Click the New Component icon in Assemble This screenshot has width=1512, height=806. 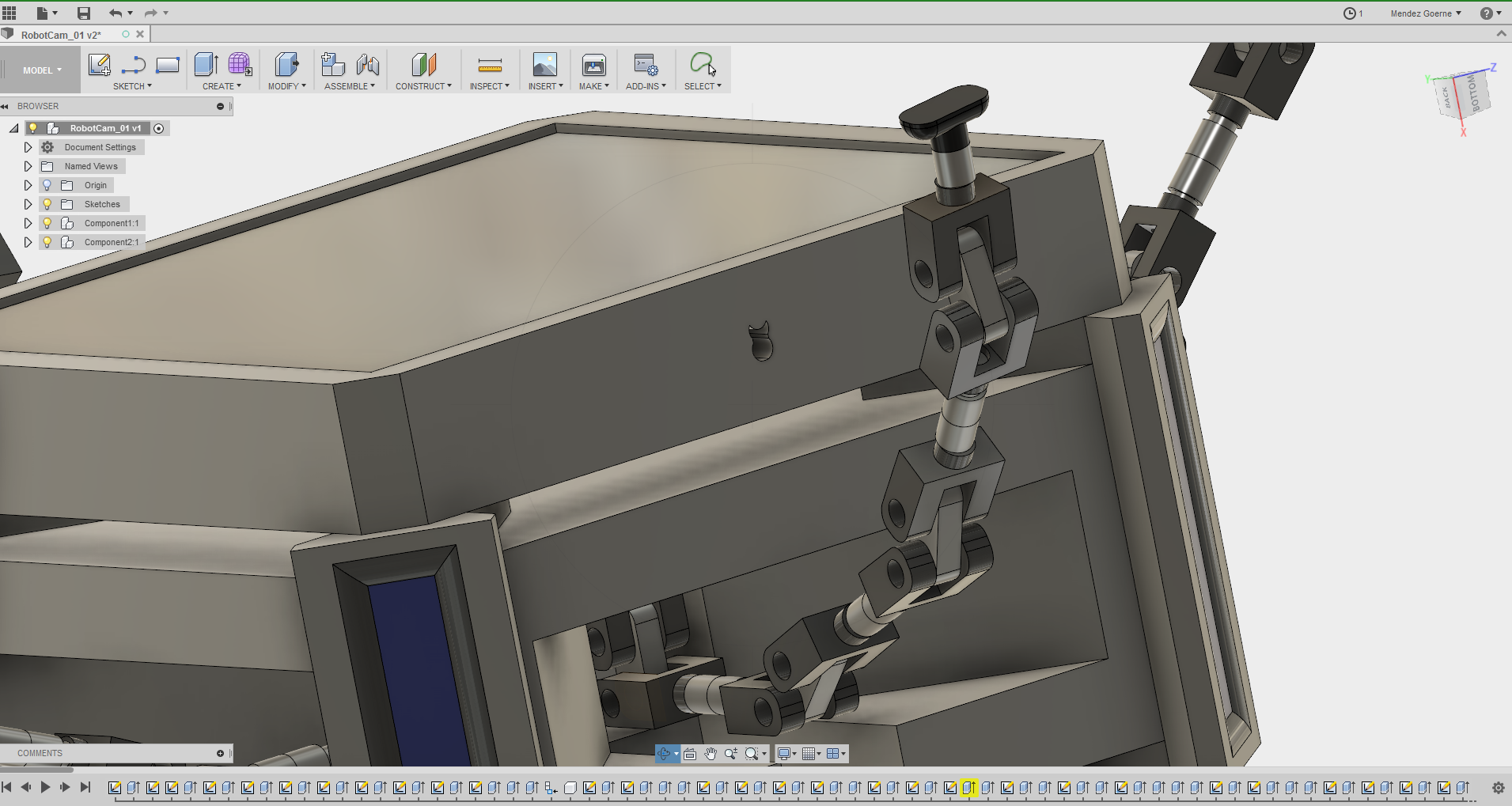tap(333, 64)
